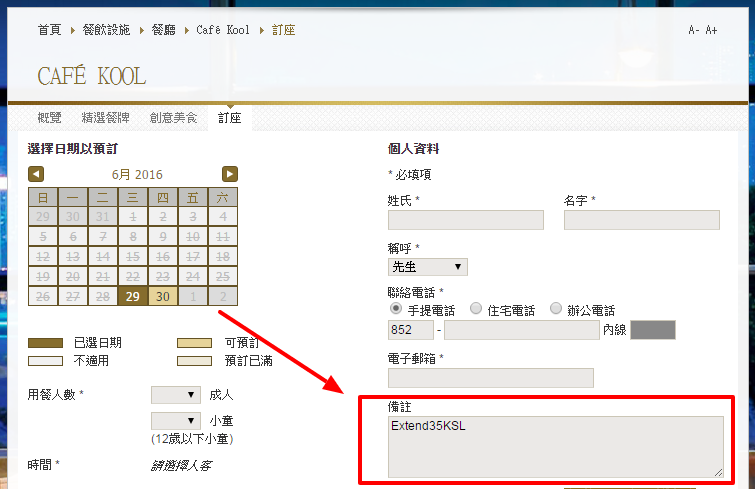Open 訂座 breadcrumb link
The height and width of the screenshot is (489, 755).
(284, 30)
